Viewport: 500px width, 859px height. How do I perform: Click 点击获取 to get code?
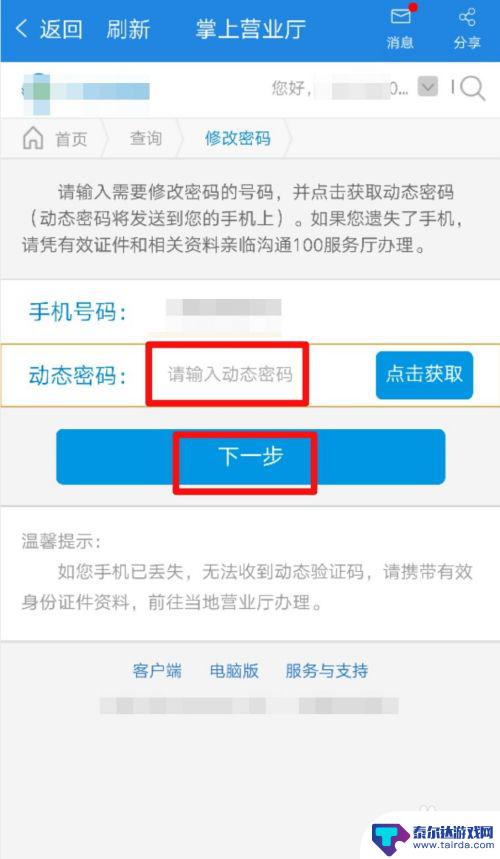424,375
